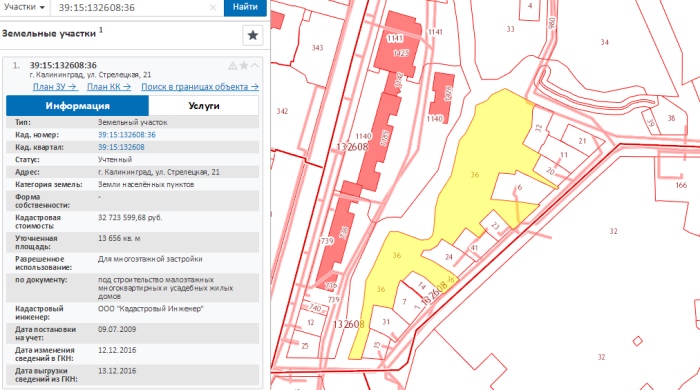
Task: Select the Информация tab
Action: 77,106
